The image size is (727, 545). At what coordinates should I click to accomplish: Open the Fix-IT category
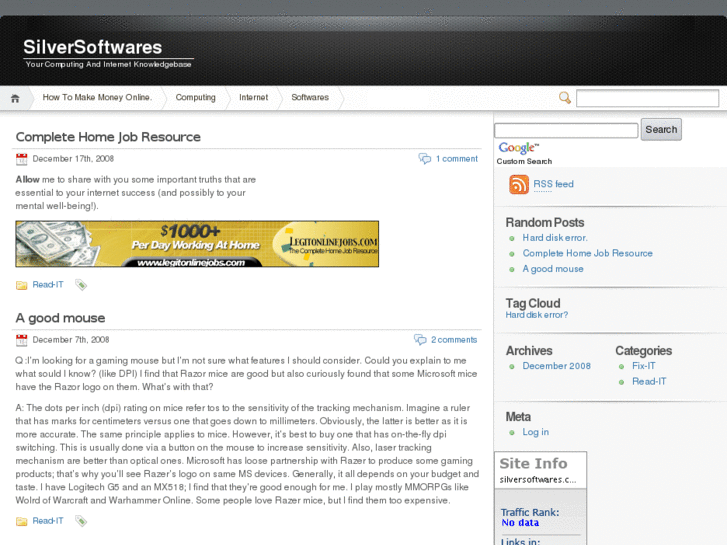644,366
